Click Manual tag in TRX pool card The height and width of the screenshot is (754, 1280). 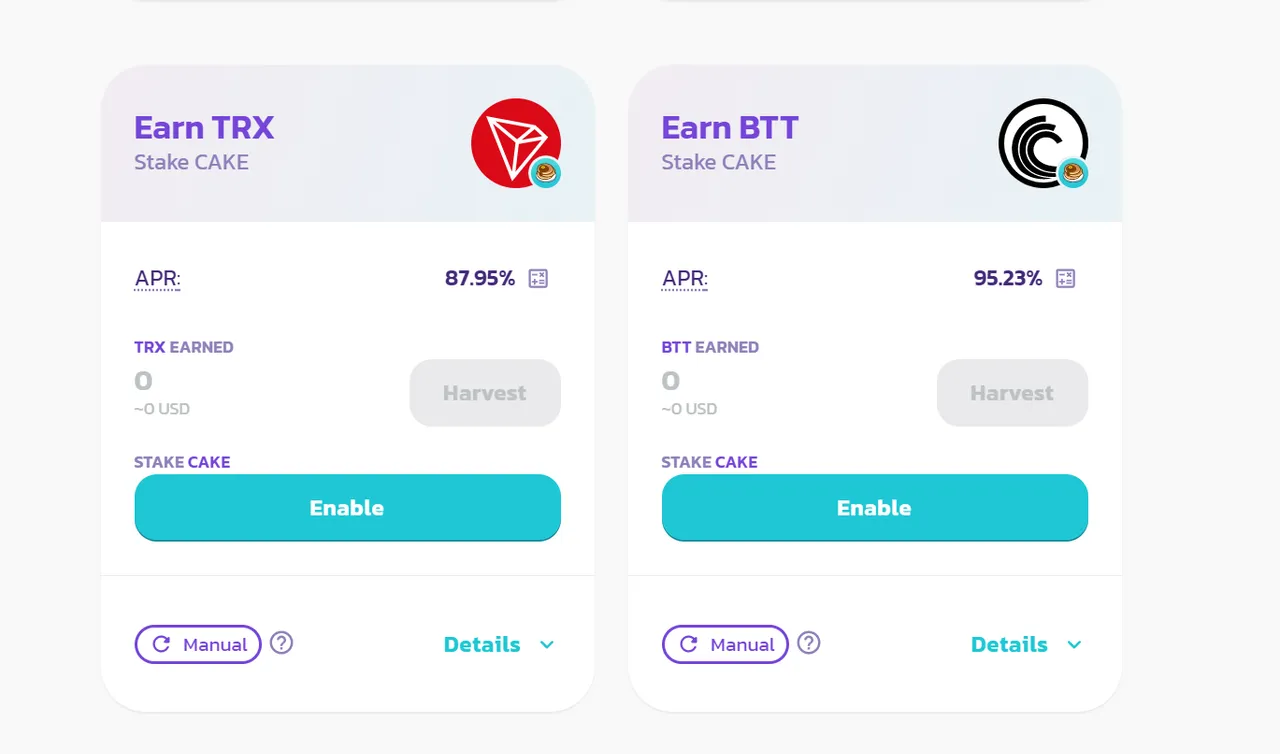pyautogui.click(x=198, y=645)
